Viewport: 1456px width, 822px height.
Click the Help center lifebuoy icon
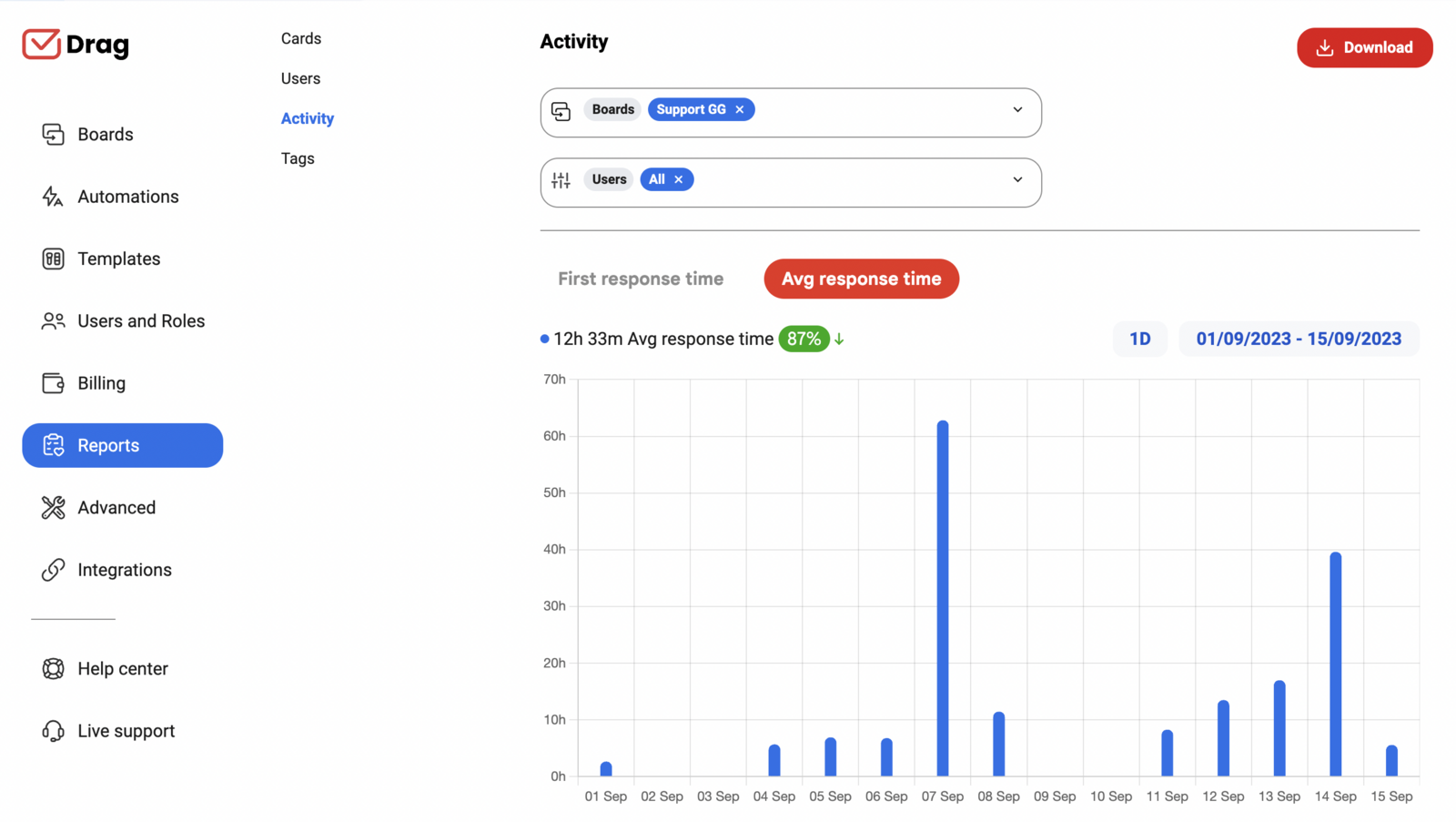point(53,668)
